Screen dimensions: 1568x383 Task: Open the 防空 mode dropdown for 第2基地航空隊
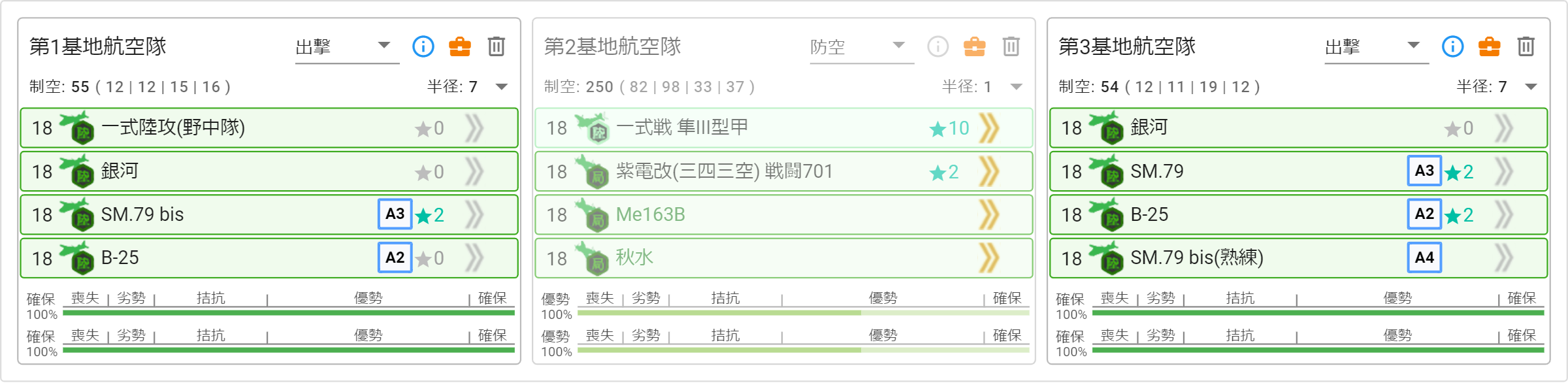862,46
